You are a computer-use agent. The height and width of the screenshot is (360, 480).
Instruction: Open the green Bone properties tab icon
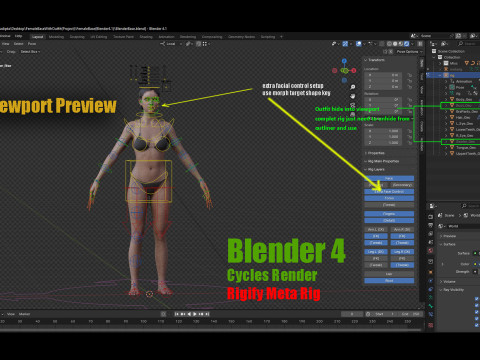point(431,306)
